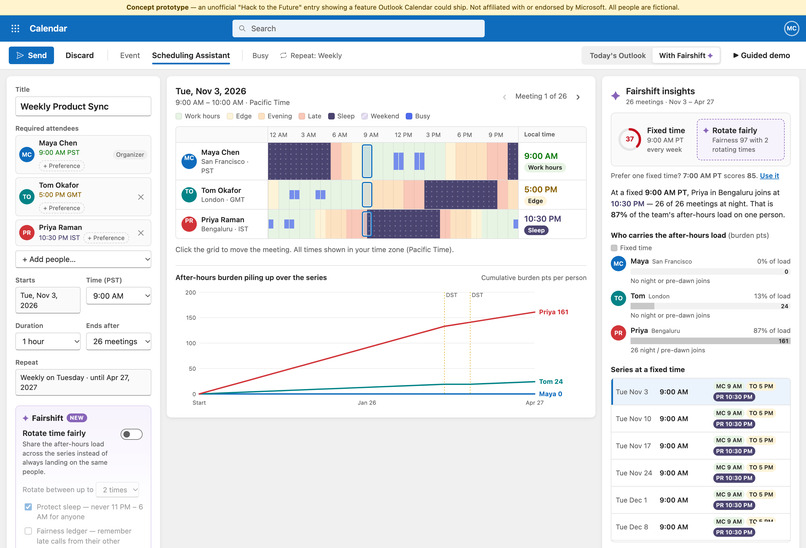Go to next meeting arrow
Viewport: 806px width, 548px height.
(x=578, y=97)
